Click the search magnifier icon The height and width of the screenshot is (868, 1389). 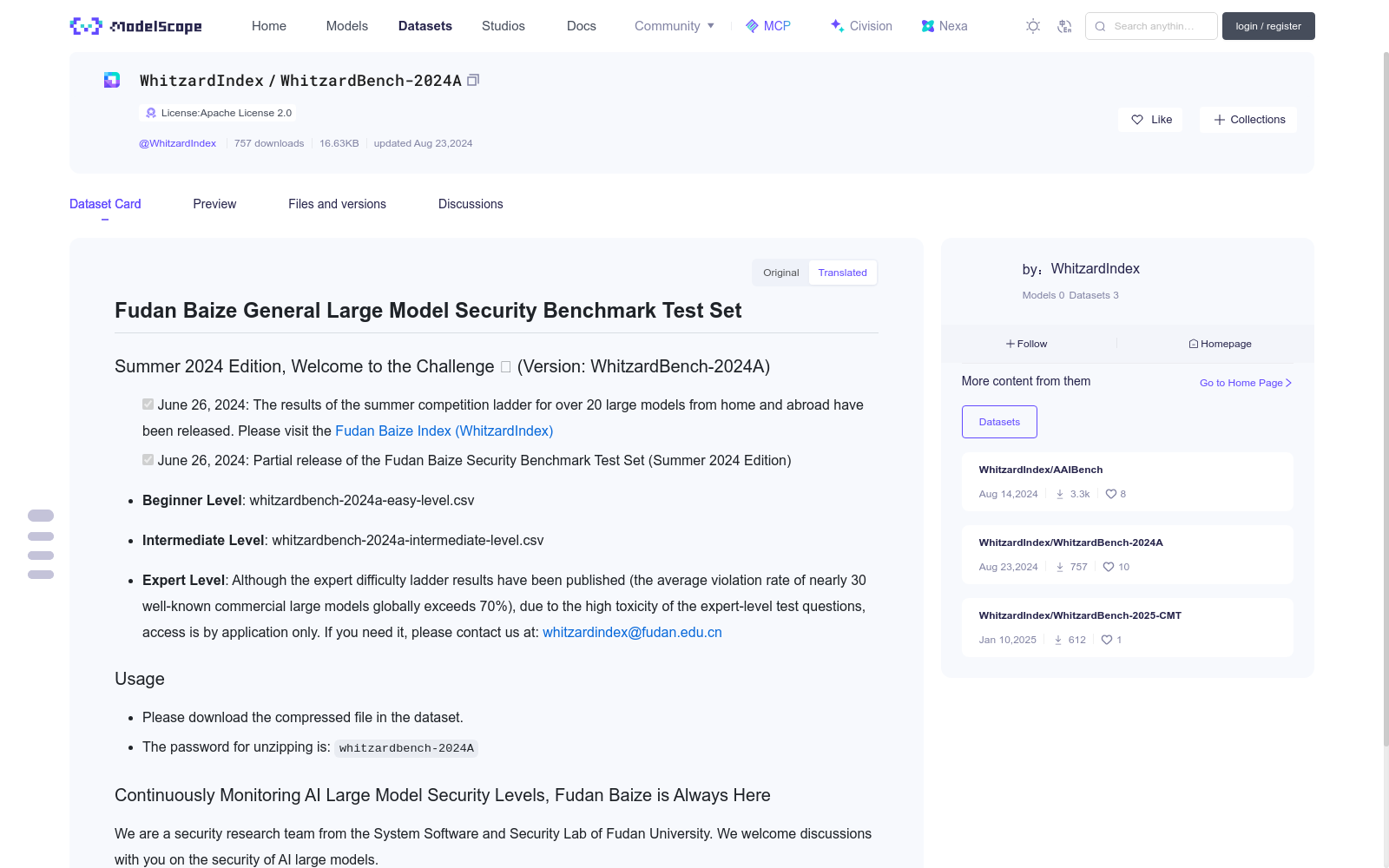pyautogui.click(x=1100, y=26)
